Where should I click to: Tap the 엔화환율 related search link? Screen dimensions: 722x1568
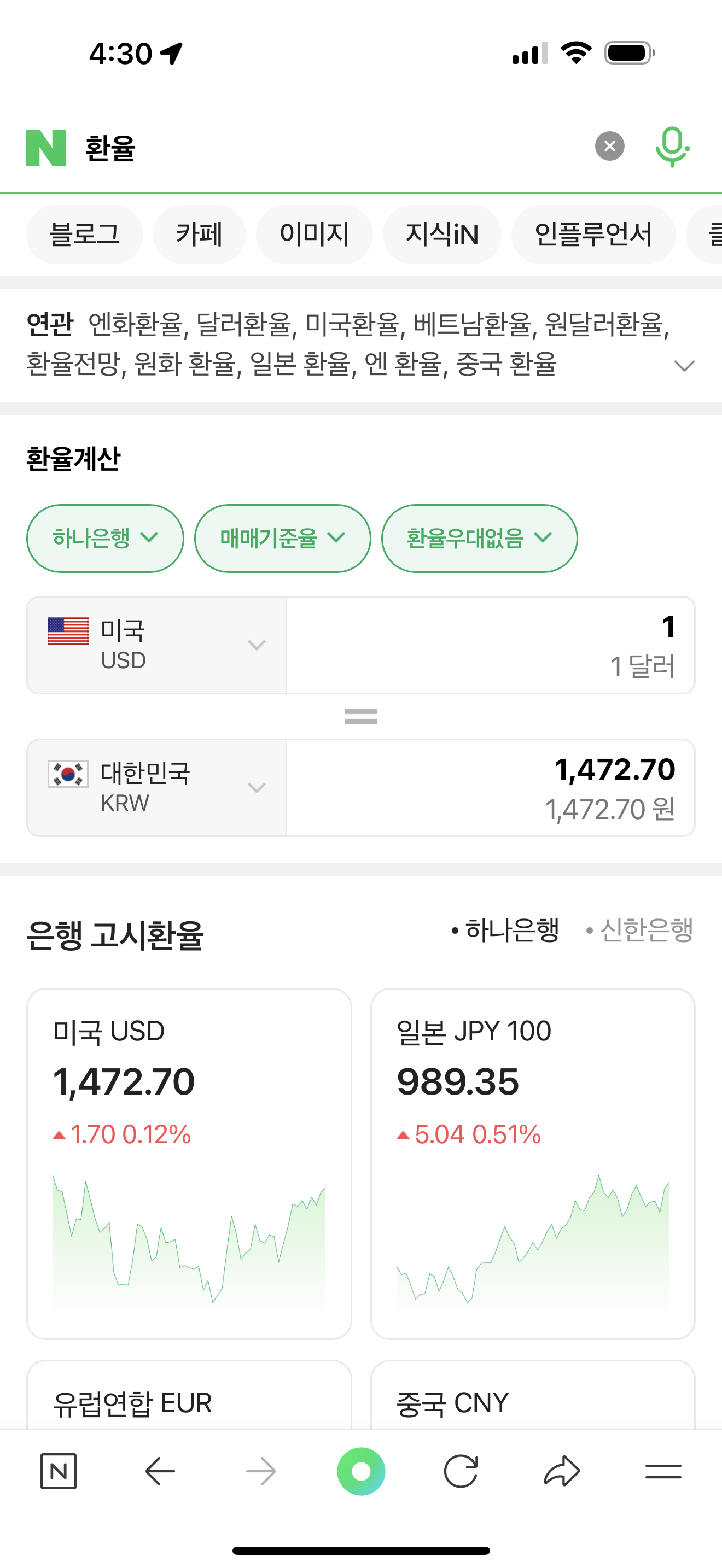click(135, 324)
